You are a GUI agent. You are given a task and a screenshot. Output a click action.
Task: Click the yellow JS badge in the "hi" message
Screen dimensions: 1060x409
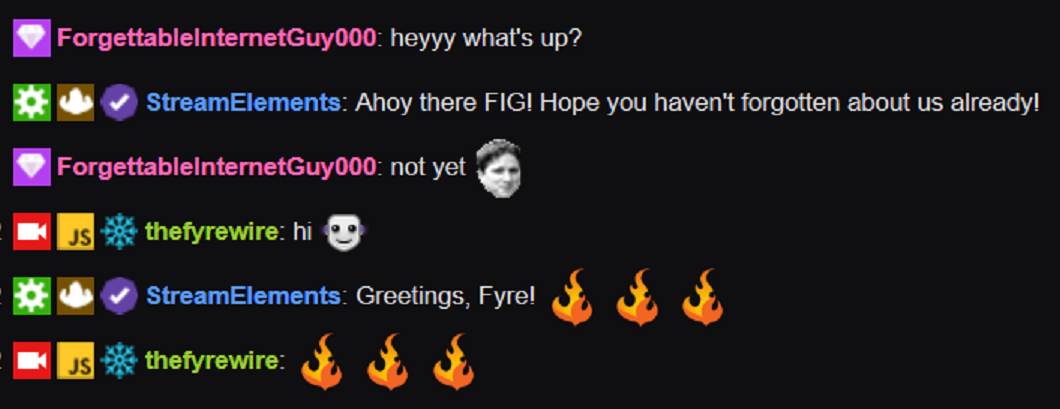(x=75, y=232)
